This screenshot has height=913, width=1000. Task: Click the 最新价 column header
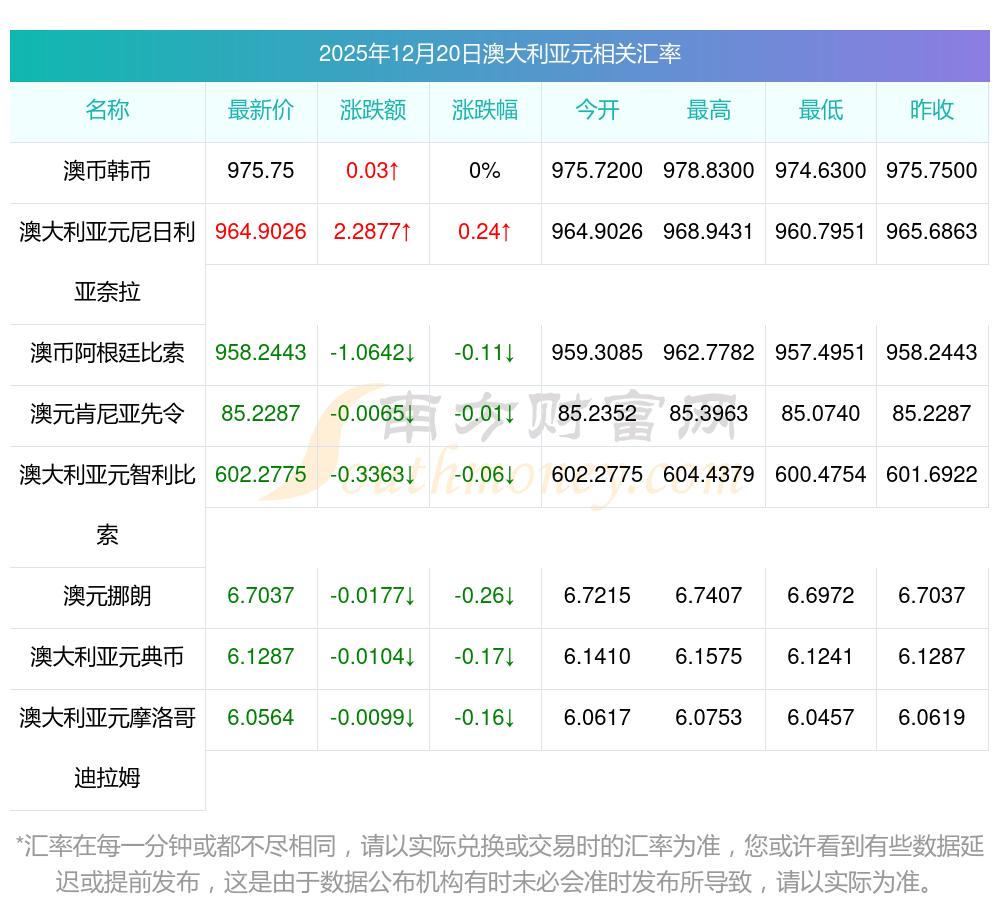pos(260,110)
